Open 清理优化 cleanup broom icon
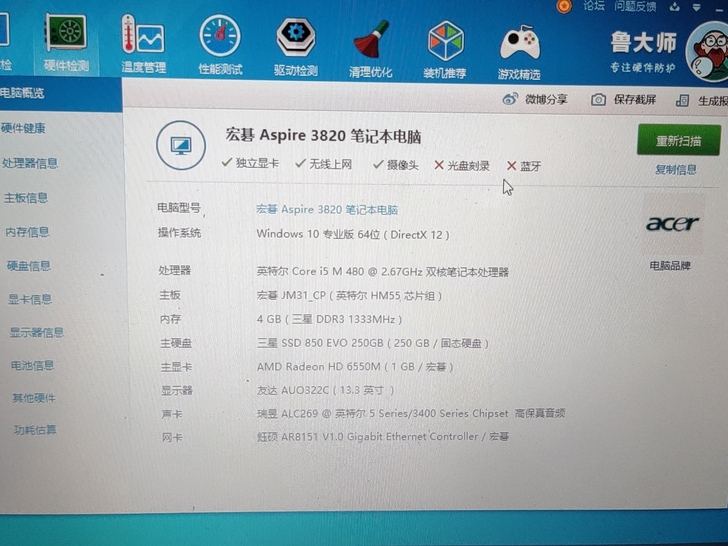The height and width of the screenshot is (546, 728). (370, 49)
